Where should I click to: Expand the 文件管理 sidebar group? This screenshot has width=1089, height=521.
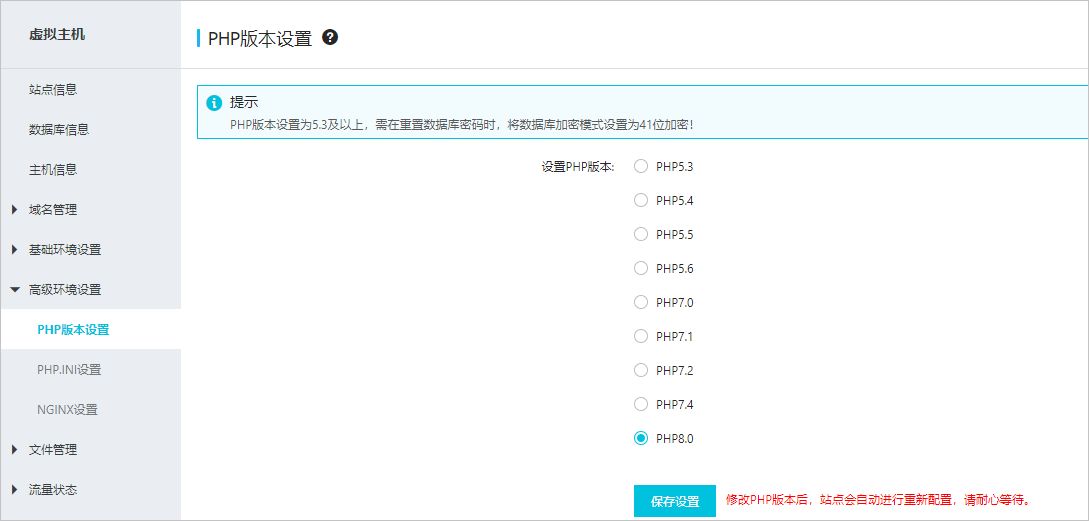point(52,450)
